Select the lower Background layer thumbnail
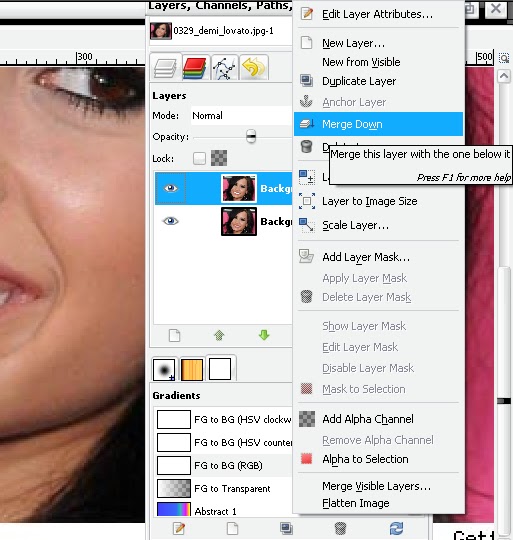 [x=239, y=221]
